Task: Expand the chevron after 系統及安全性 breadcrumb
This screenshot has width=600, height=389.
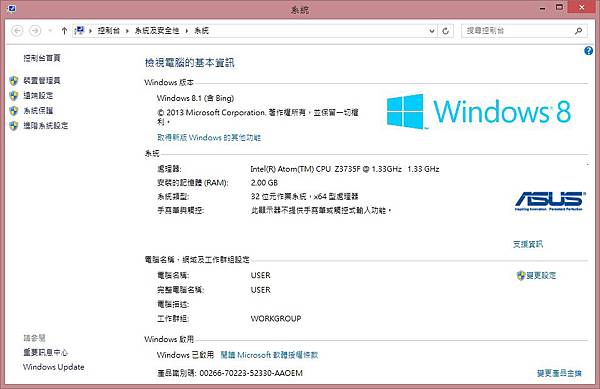Action: pyautogui.click(x=187, y=31)
